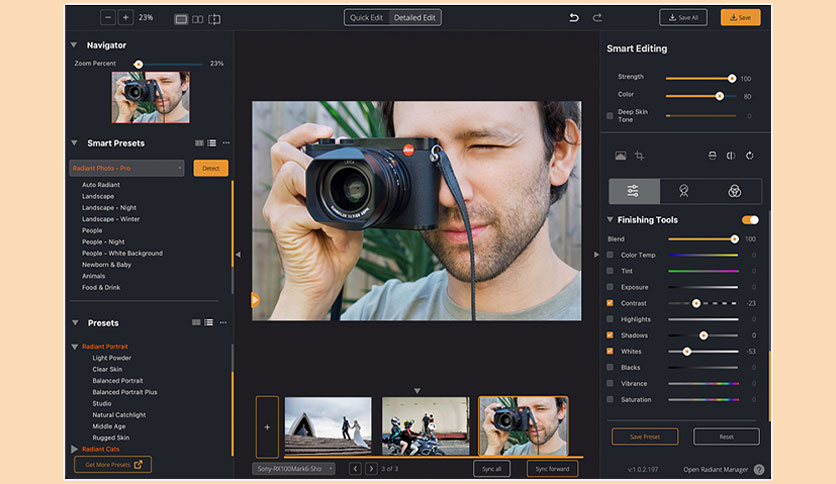This screenshot has height=484, width=836.
Task: Click the Detect button
Action: (x=211, y=168)
